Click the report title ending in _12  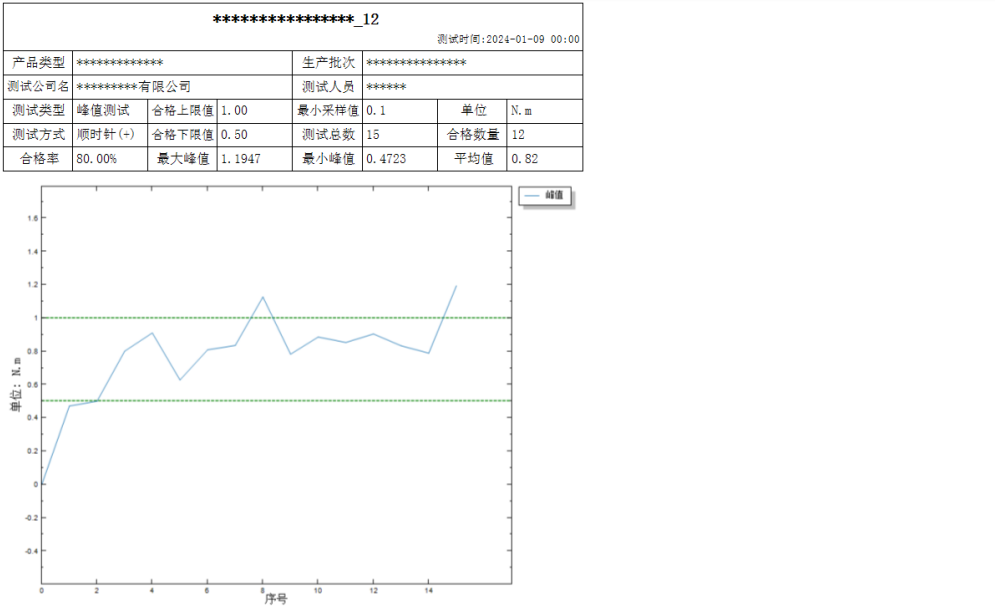click(x=296, y=19)
